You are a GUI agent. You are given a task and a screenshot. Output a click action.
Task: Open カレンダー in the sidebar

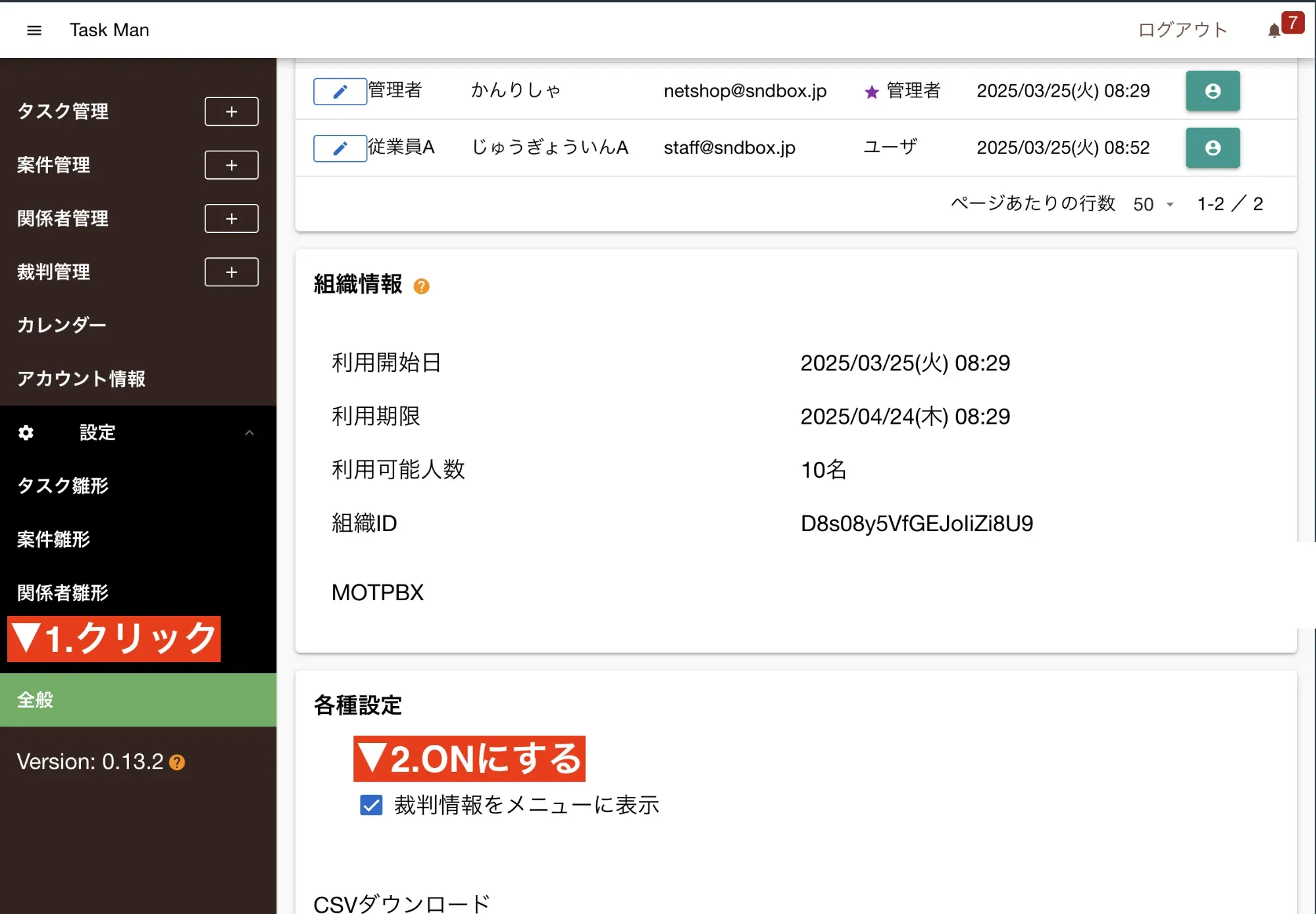62,325
